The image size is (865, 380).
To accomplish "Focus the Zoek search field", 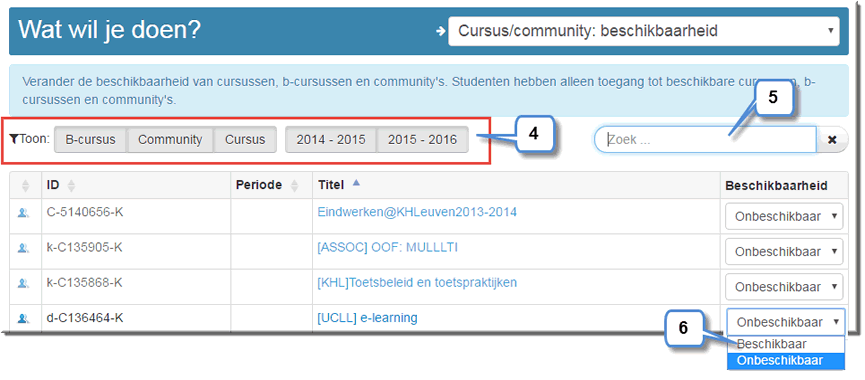I will click(x=705, y=140).
